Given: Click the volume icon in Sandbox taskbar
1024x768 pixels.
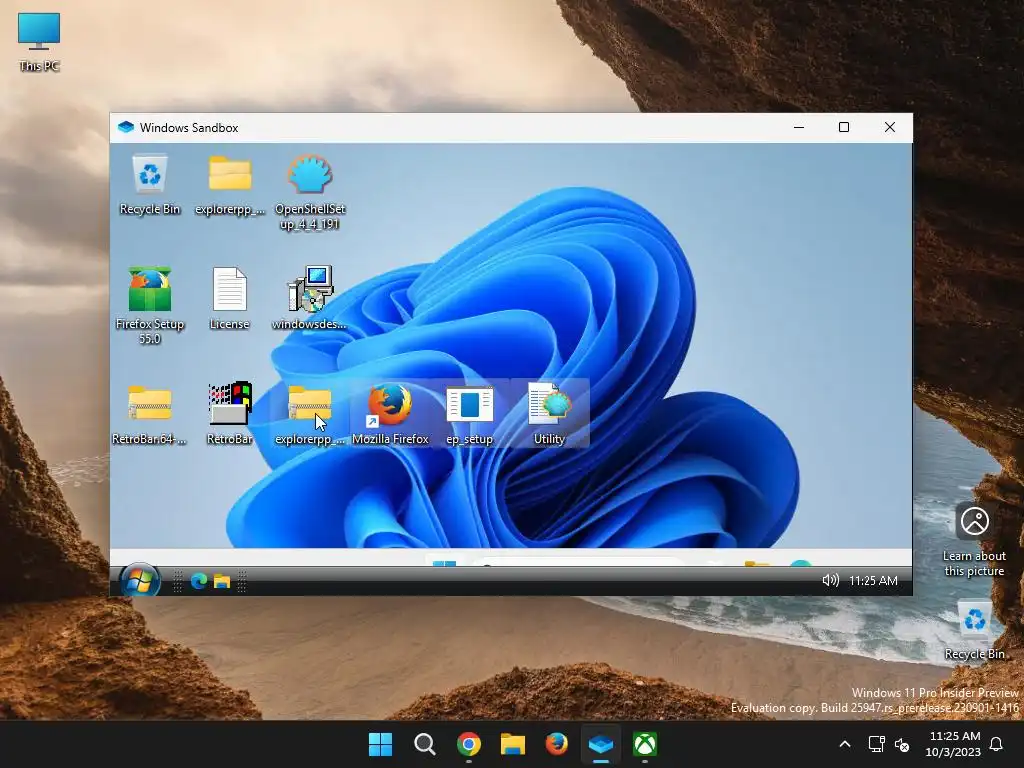Looking at the screenshot, I should [830, 580].
